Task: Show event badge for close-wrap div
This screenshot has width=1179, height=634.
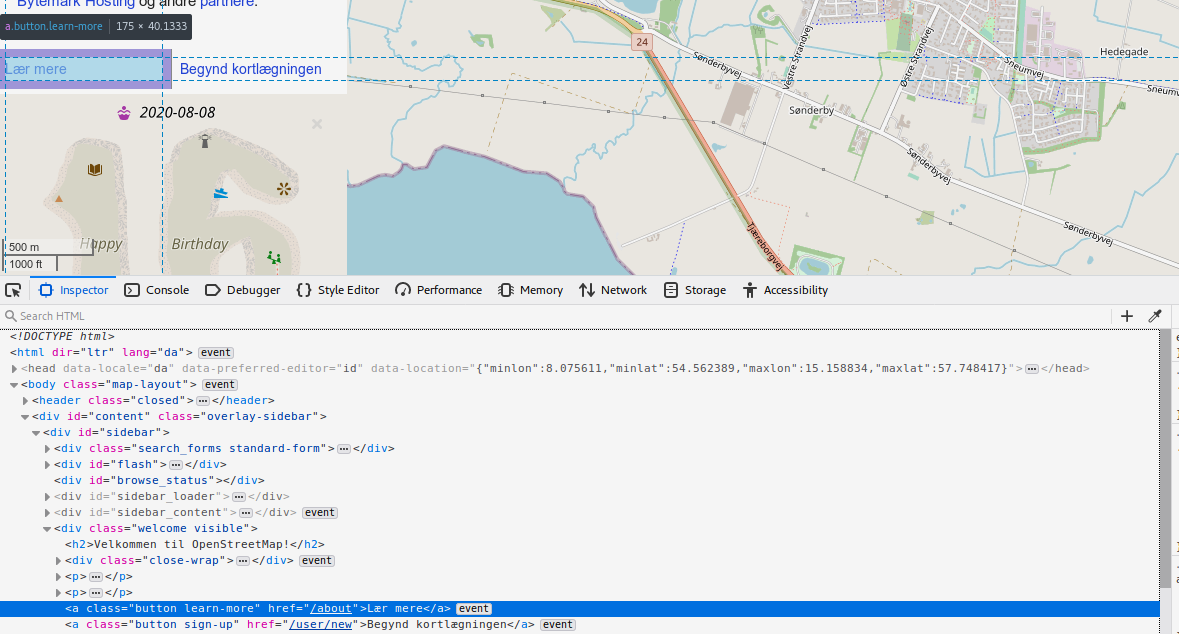Action: 317,561
